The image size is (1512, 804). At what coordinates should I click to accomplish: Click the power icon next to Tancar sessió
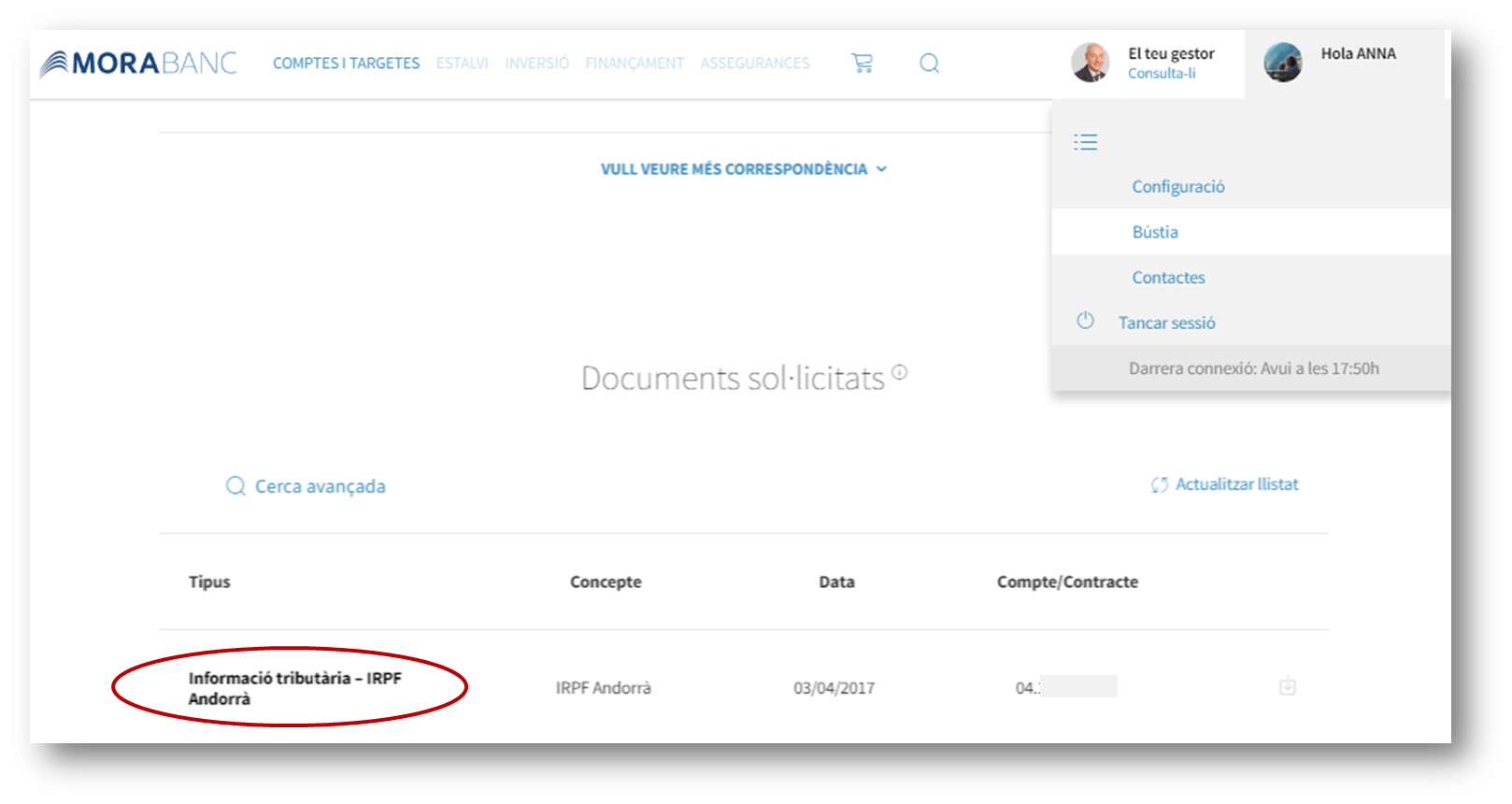[x=1085, y=321]
